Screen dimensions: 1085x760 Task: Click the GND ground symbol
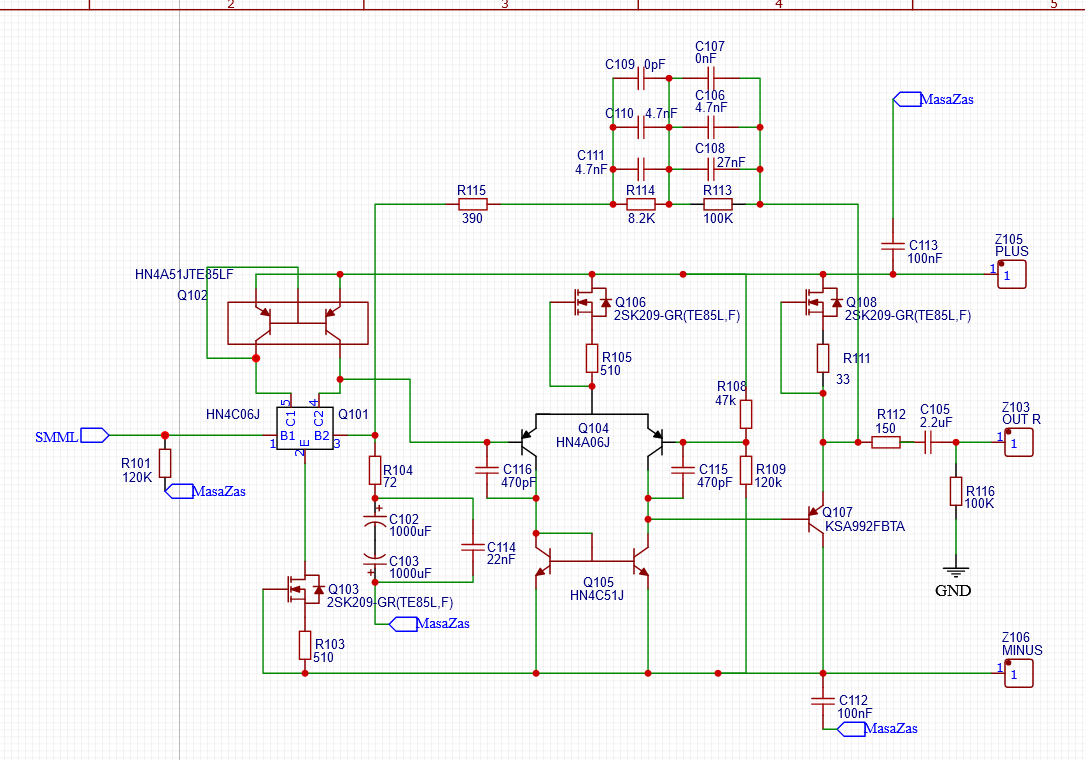tap(956, 573)
